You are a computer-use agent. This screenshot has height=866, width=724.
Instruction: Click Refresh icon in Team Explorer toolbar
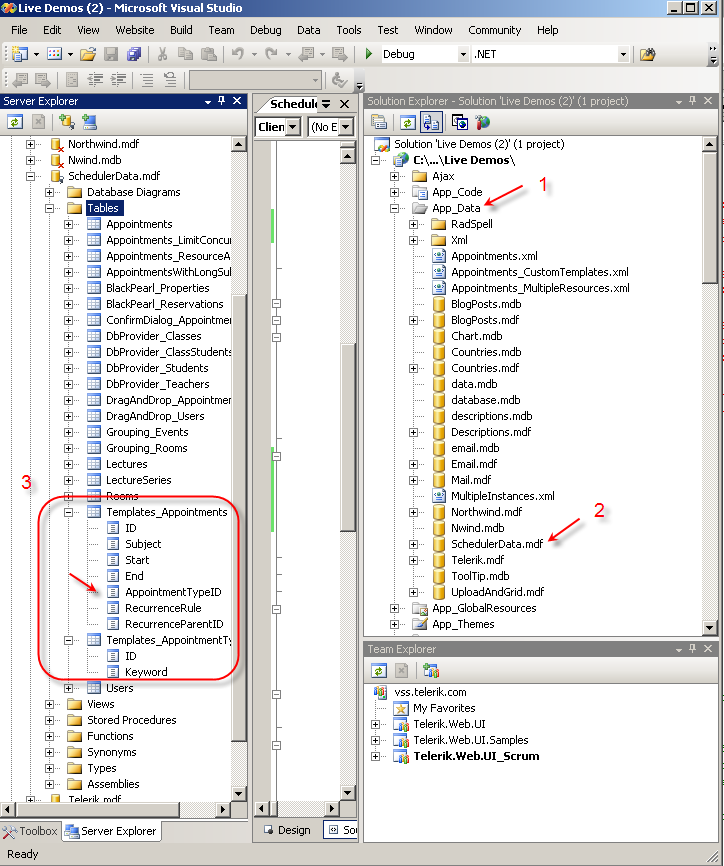(x=378, y=671)
